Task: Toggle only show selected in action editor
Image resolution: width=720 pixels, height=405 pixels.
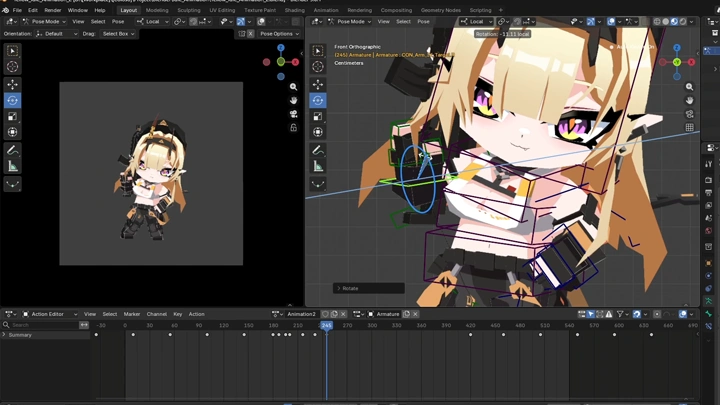Action: pos(591,314)
